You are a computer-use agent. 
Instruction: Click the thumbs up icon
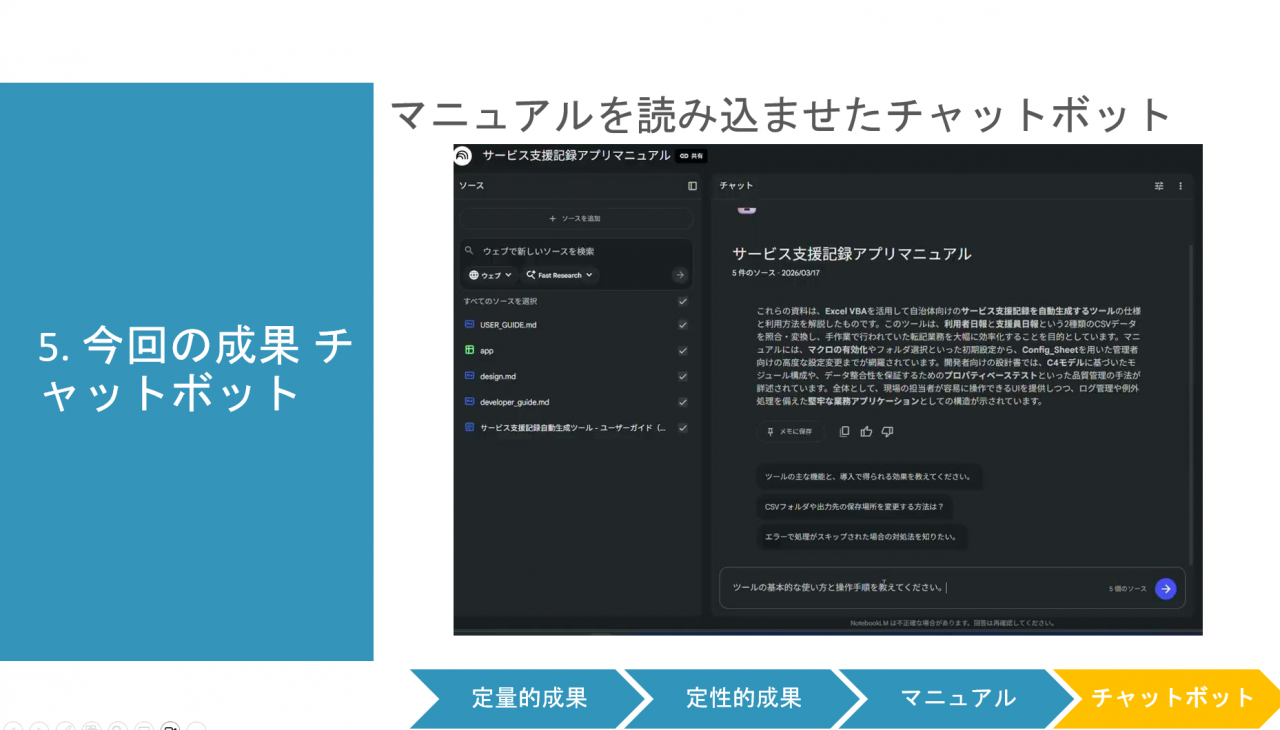coord(866,432)
